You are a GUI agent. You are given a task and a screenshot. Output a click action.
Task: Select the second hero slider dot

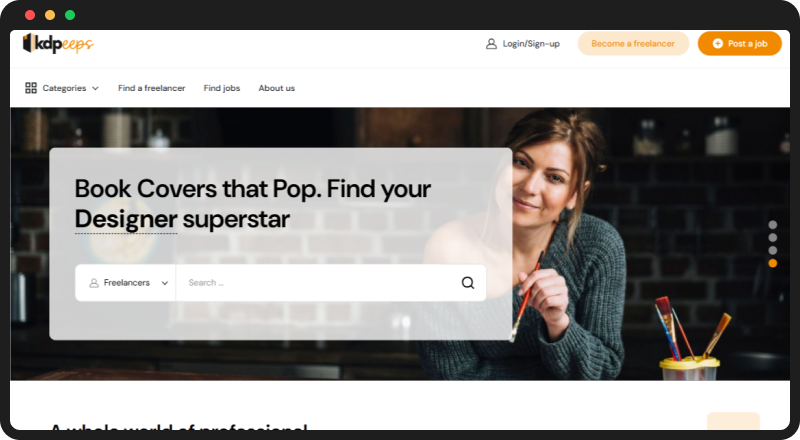pos(772,237)
